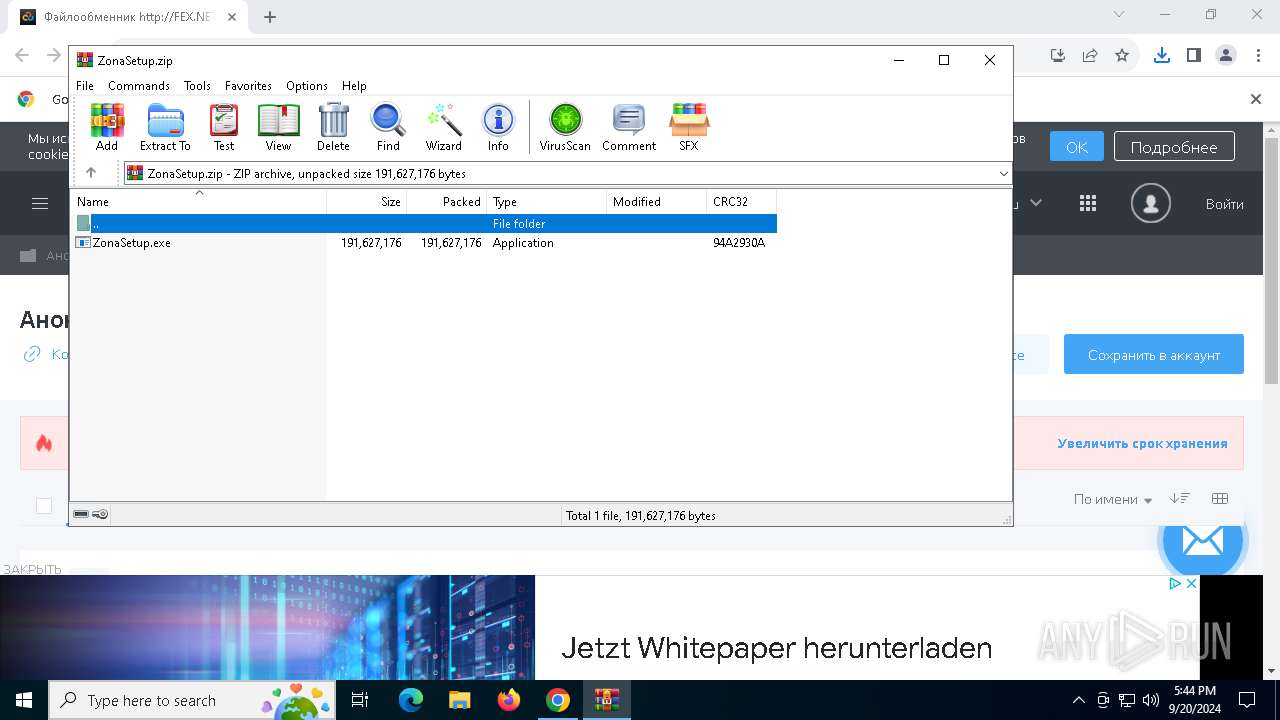Open Extract To from WinRAR toolbar

tap(165, 127)
